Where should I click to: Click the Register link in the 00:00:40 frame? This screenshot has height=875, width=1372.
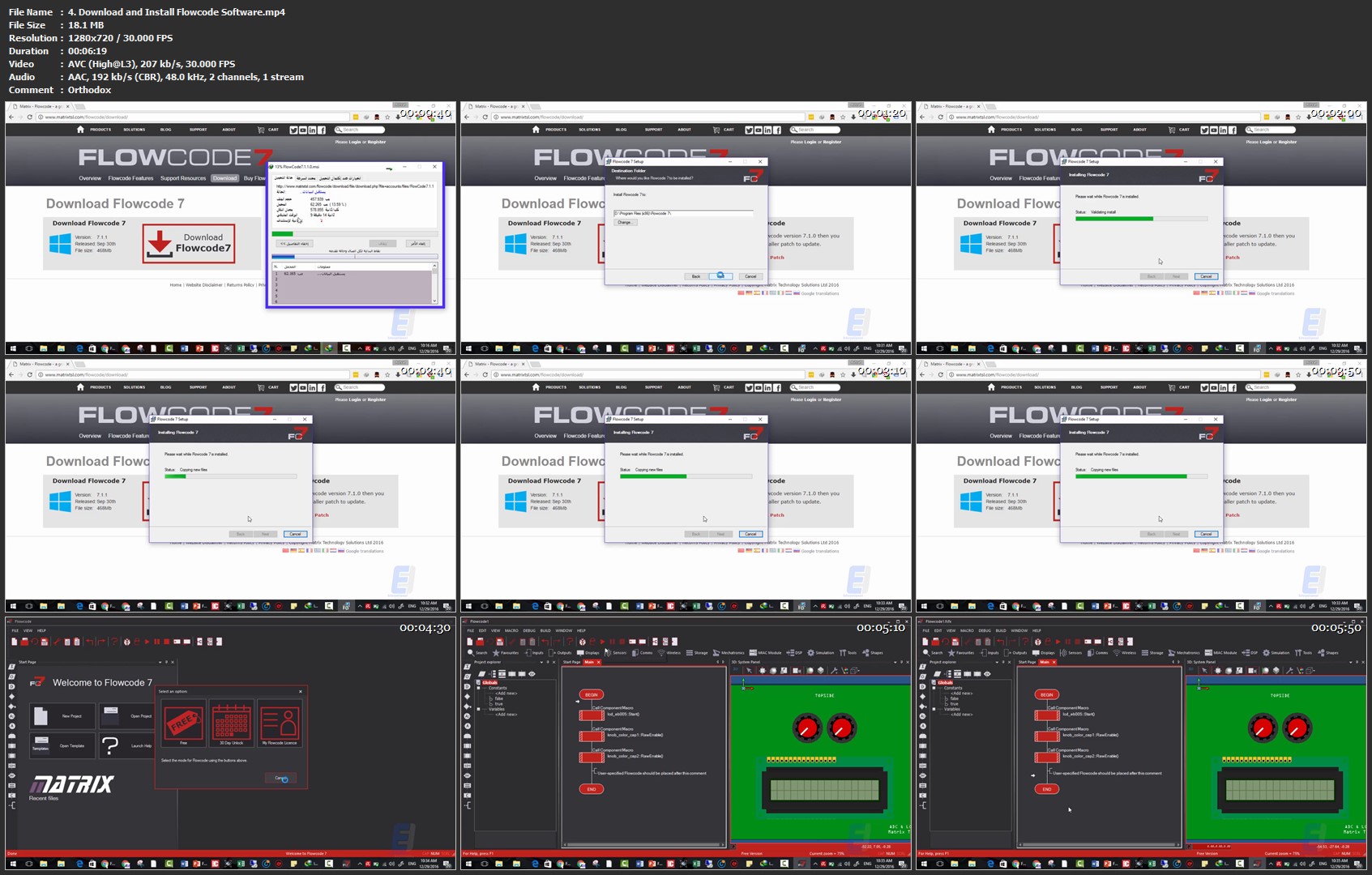point(377,142)
